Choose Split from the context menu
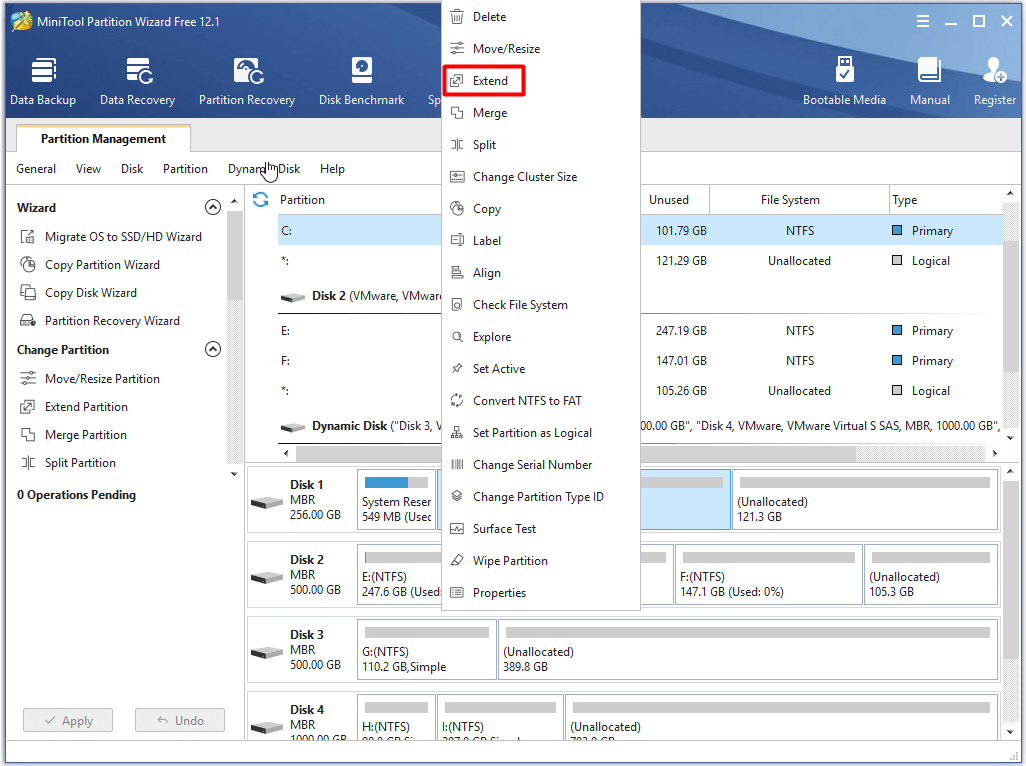The width and height of the screenshot is (1026, 766). pyautogui.click(x=540, y=145)
